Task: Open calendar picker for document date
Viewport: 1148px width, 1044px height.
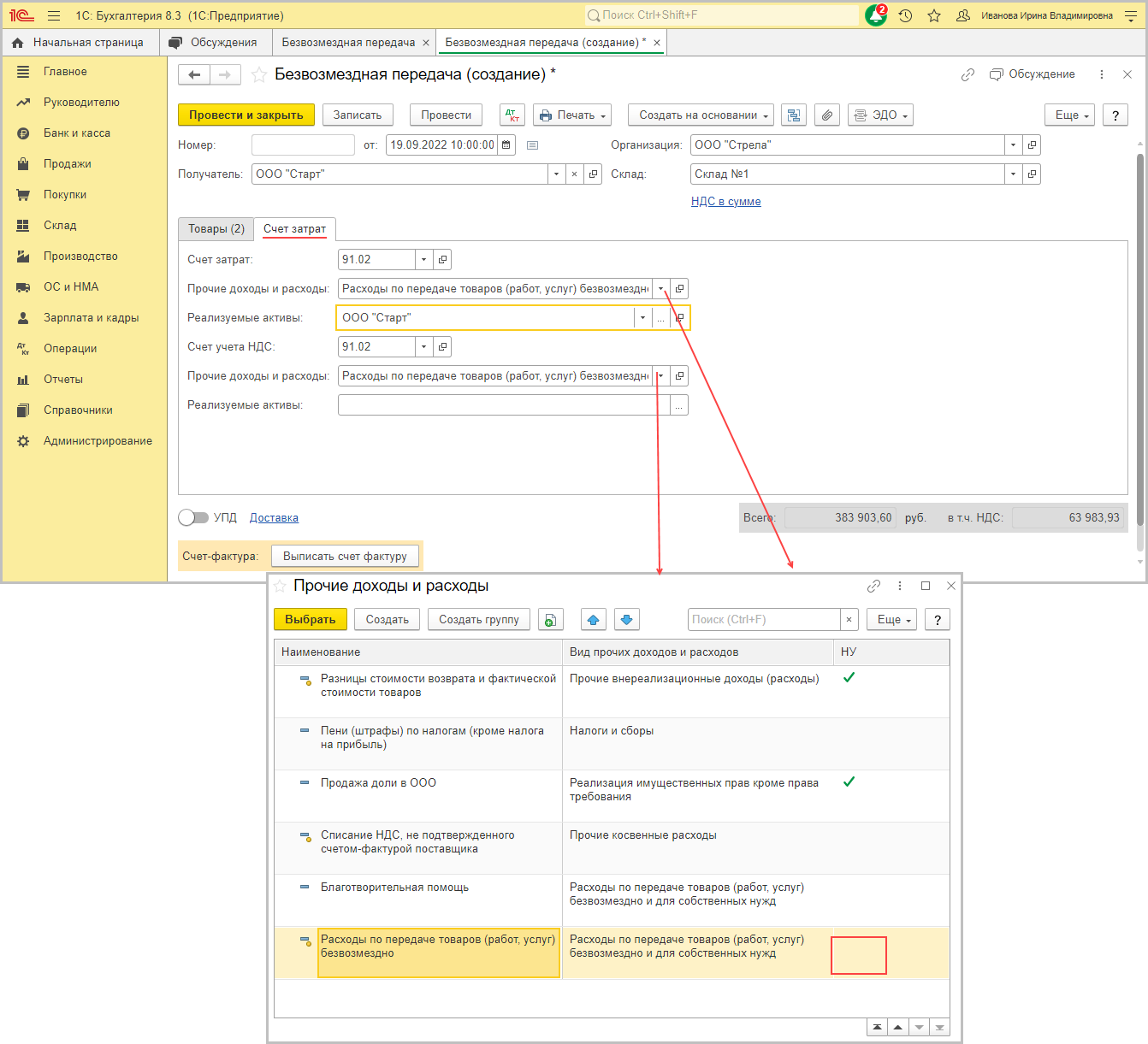Action: point(506,145)
